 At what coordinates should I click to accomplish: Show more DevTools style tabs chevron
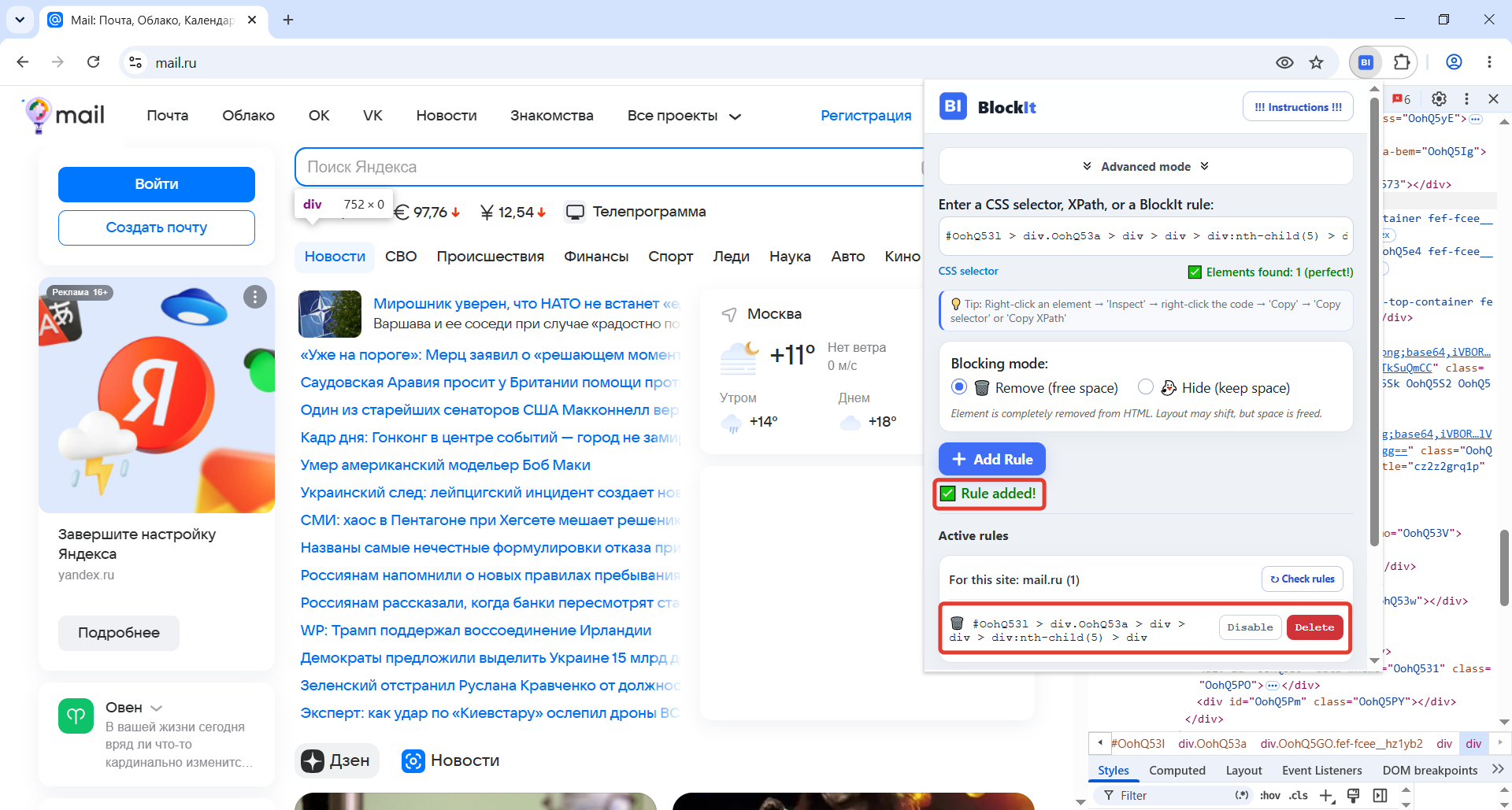point(1497,769)
